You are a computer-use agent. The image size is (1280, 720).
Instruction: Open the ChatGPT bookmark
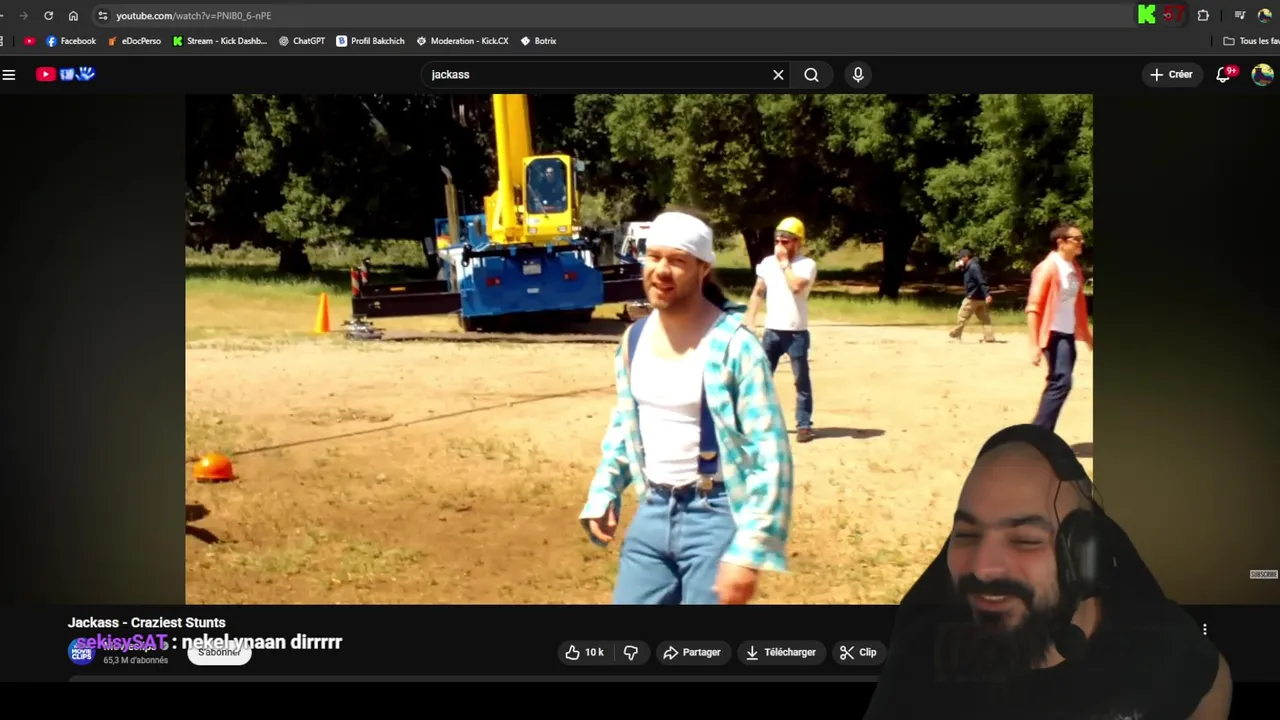pyautogui.click(x=302, y=41)
